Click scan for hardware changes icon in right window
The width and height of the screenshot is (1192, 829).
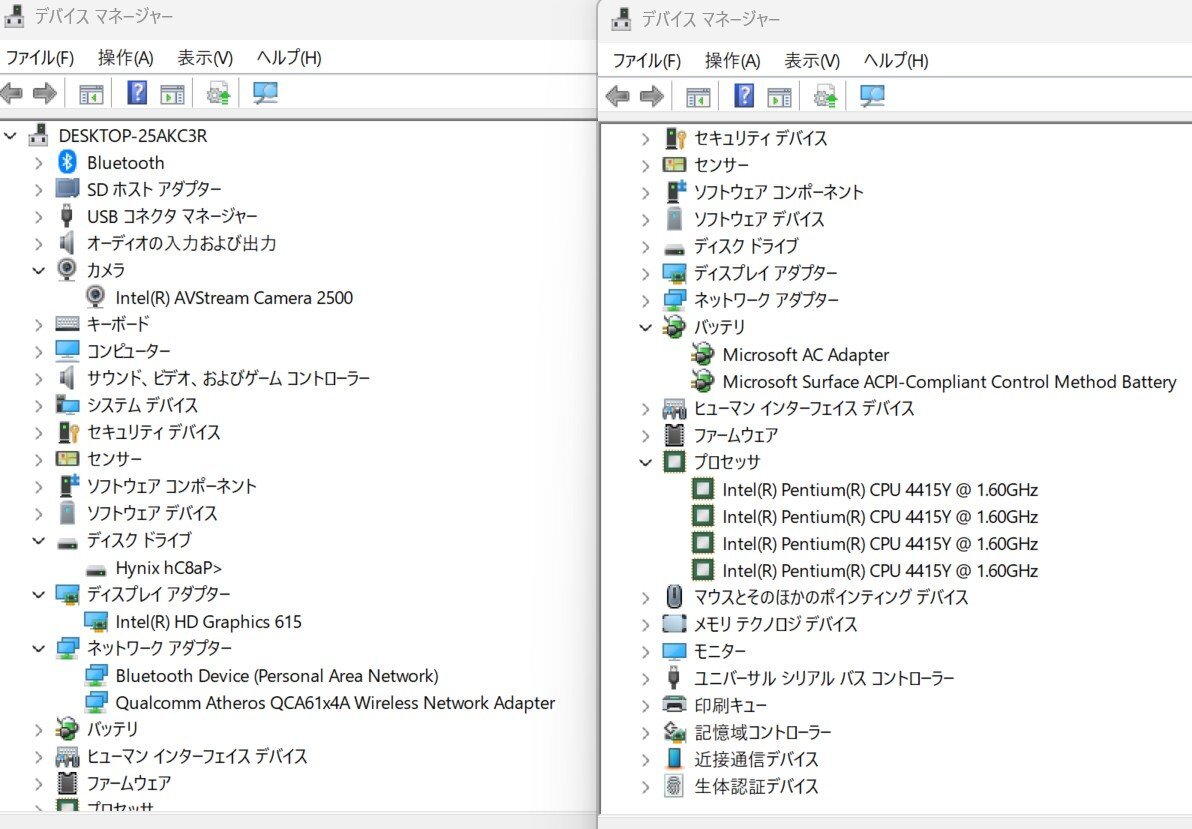coord(873,96)
